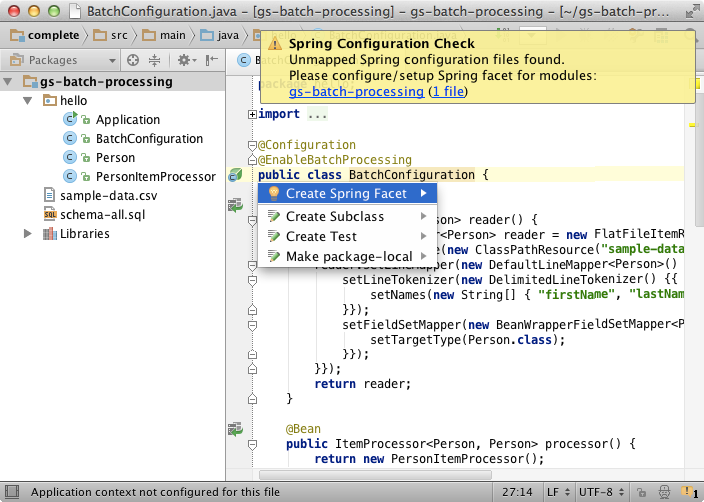The image size is (704, 502).
Task: Expand the folded import block
Action: pos(252,114)
